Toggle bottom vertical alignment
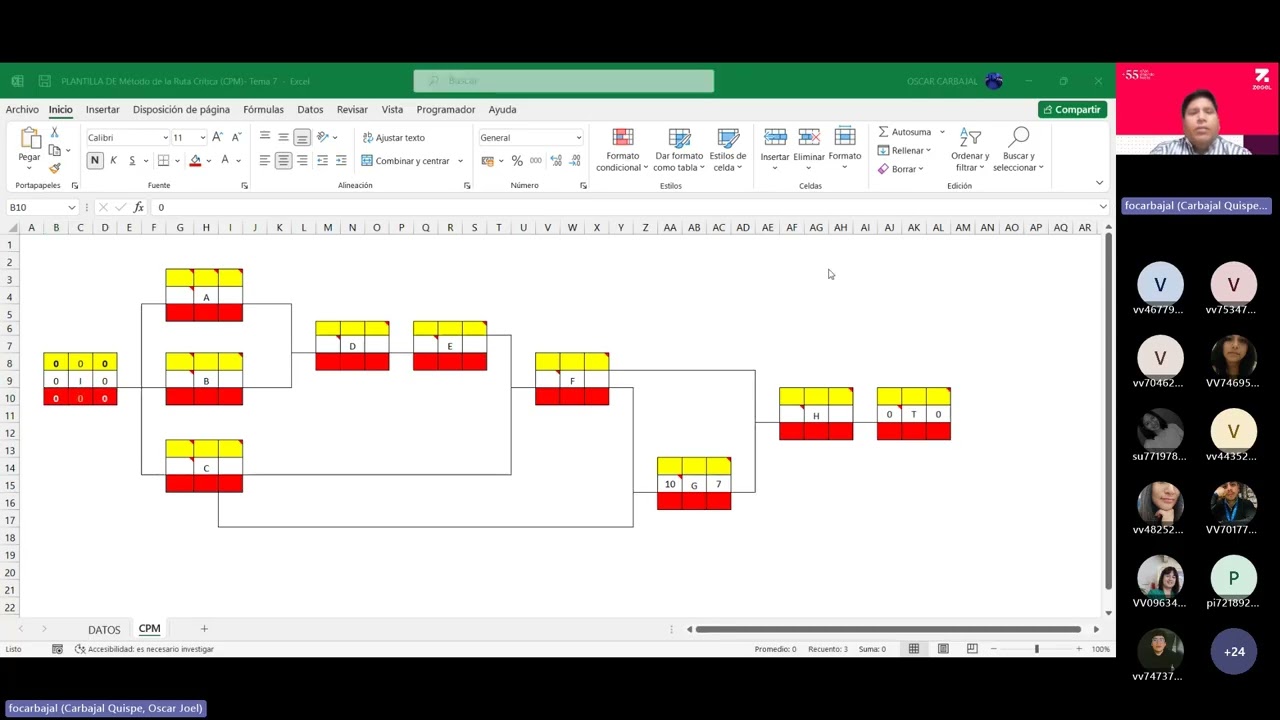This screenshot has width=1280, height=720. [302, 137]
